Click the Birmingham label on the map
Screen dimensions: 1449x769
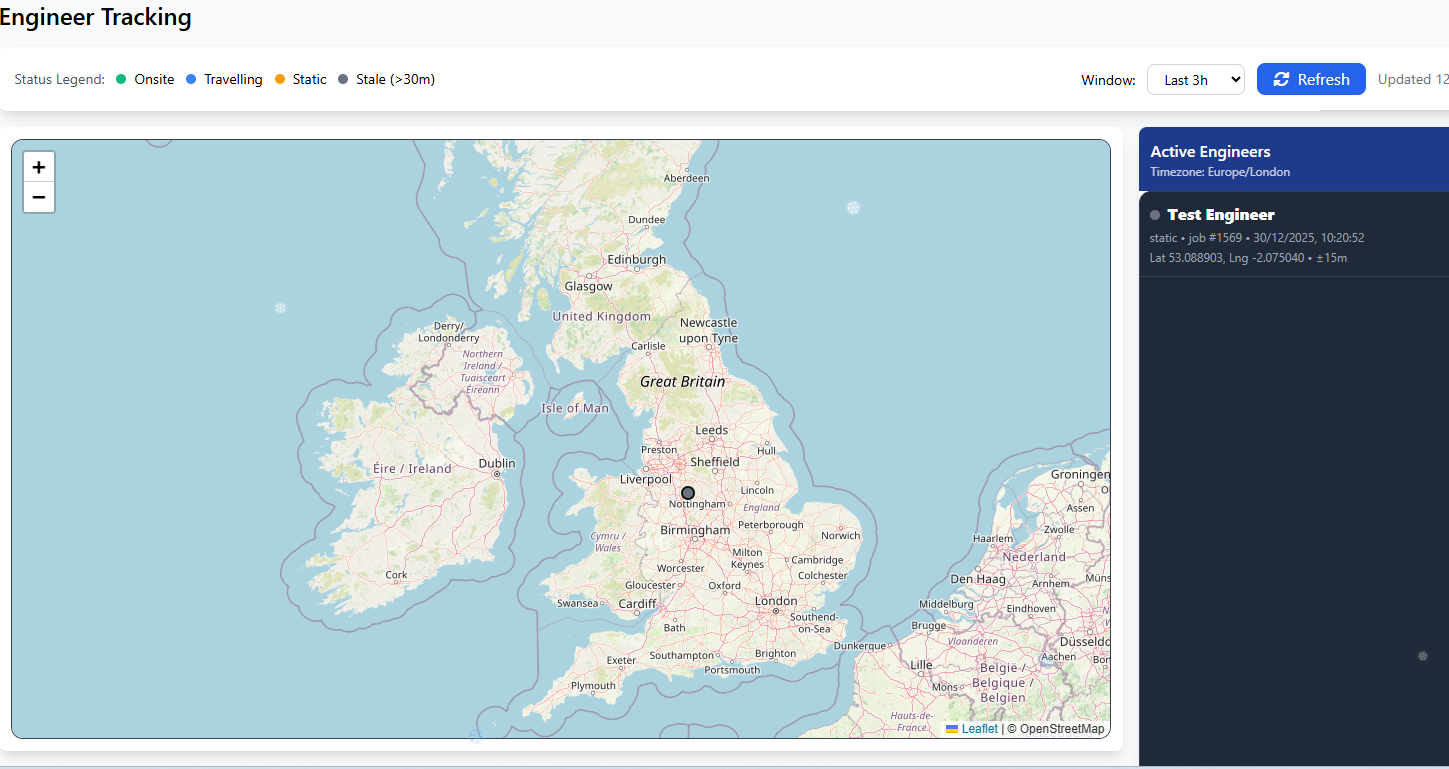point(696,530)
